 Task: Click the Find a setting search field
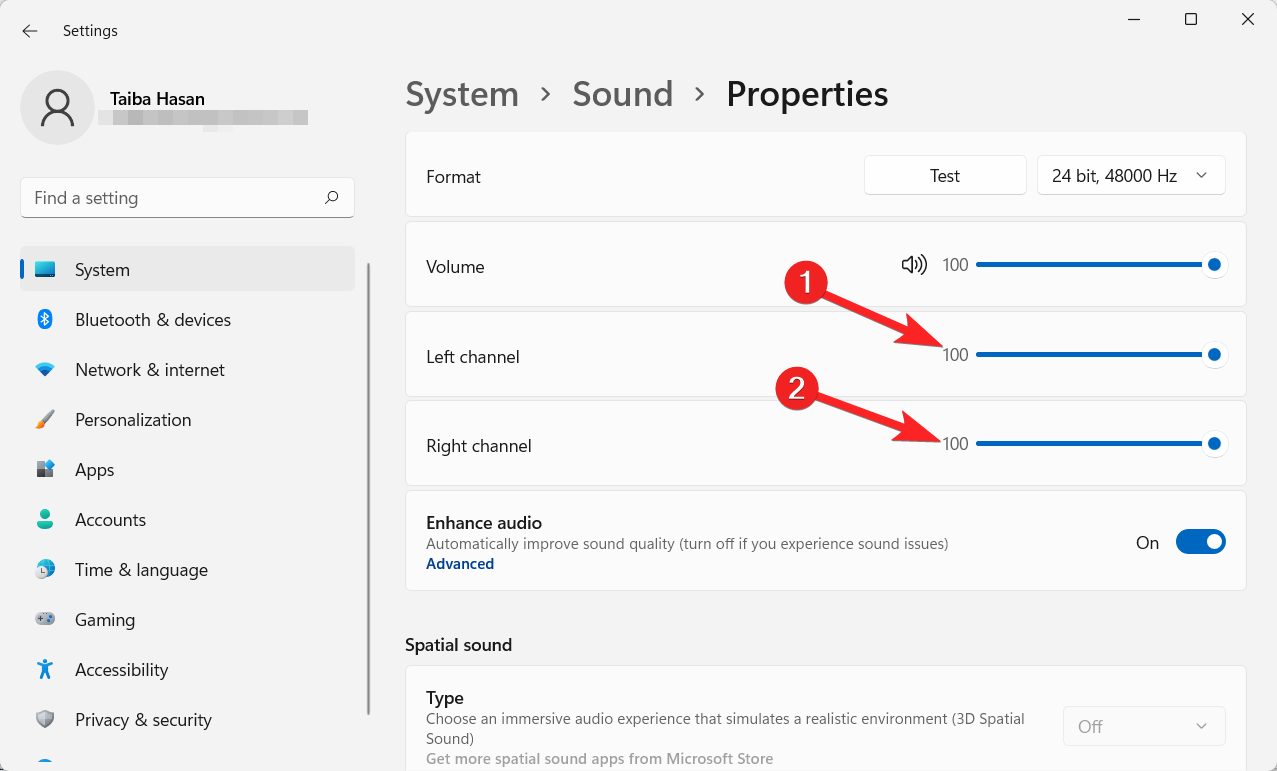[187, 198]
